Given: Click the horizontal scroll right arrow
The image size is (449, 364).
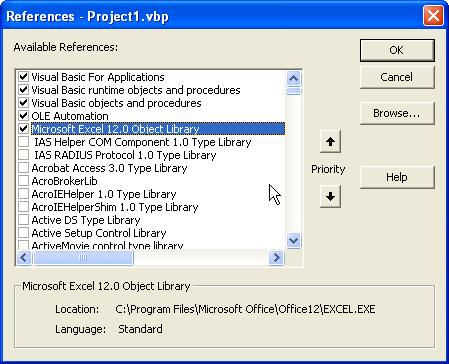Looking at the screenshot, I should (276, 257).
